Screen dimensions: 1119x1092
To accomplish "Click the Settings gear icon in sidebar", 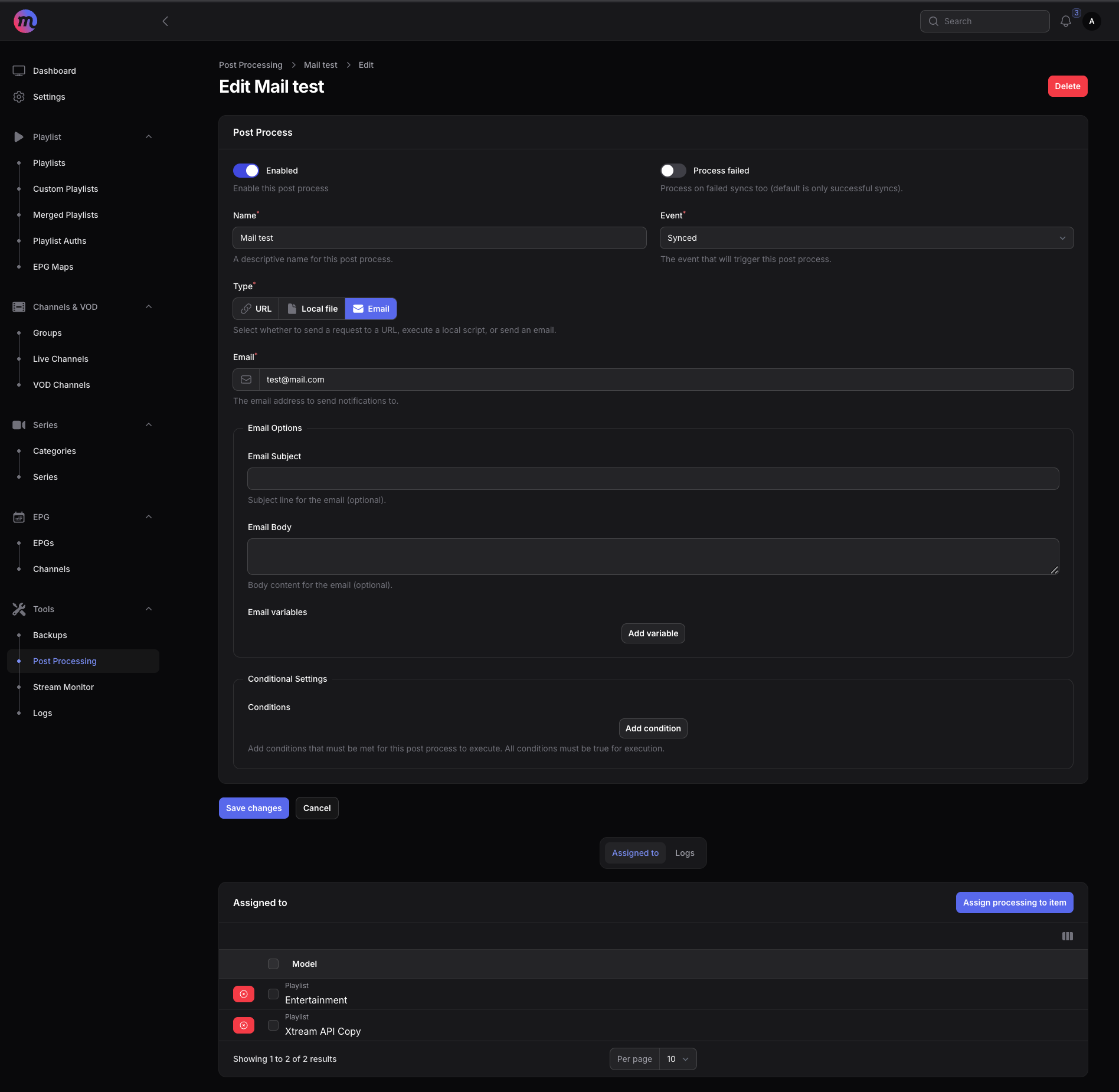I will coord(19,97).
